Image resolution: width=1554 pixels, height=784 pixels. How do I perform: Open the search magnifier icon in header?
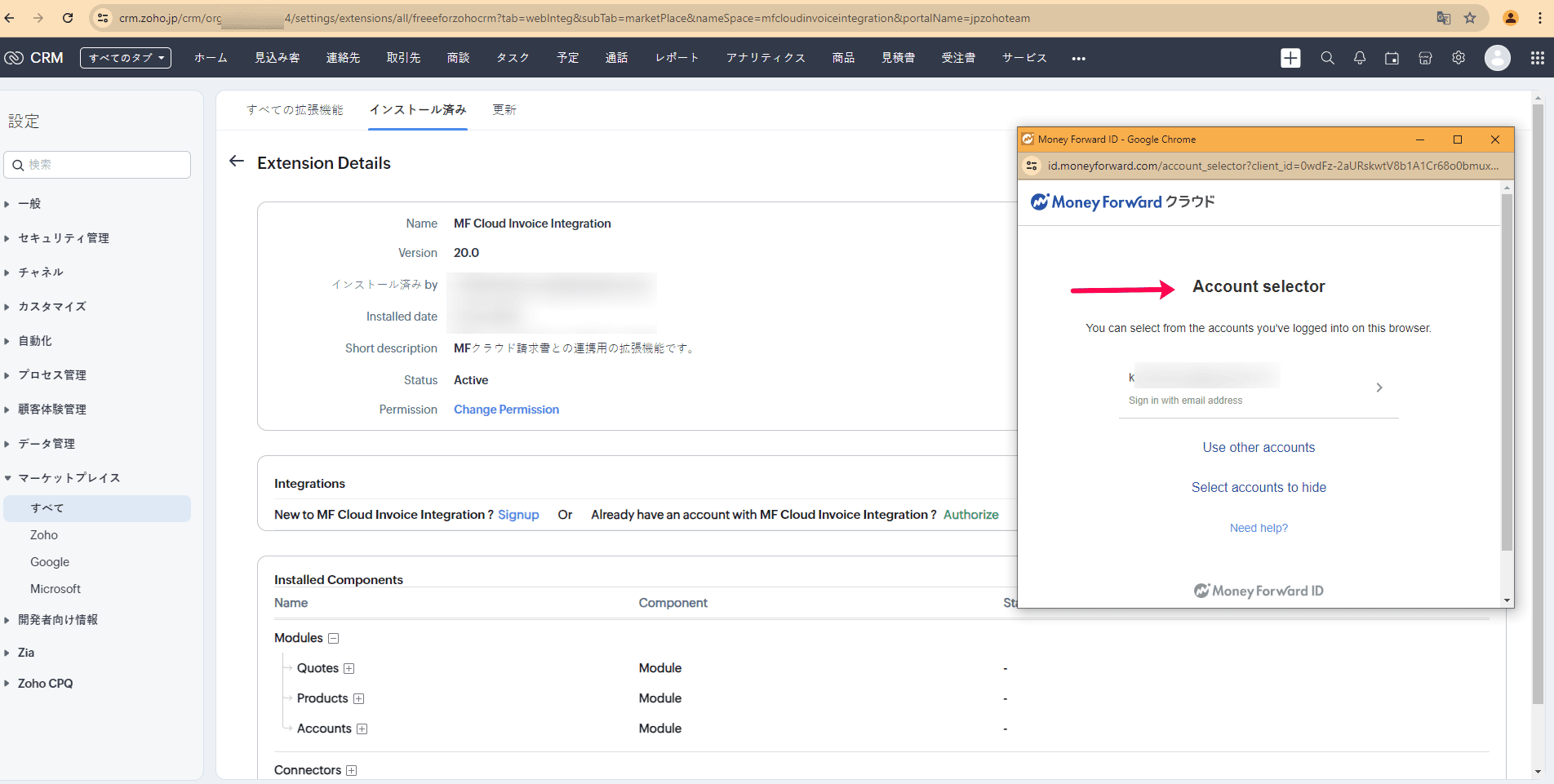click(x=1327, y=58)
